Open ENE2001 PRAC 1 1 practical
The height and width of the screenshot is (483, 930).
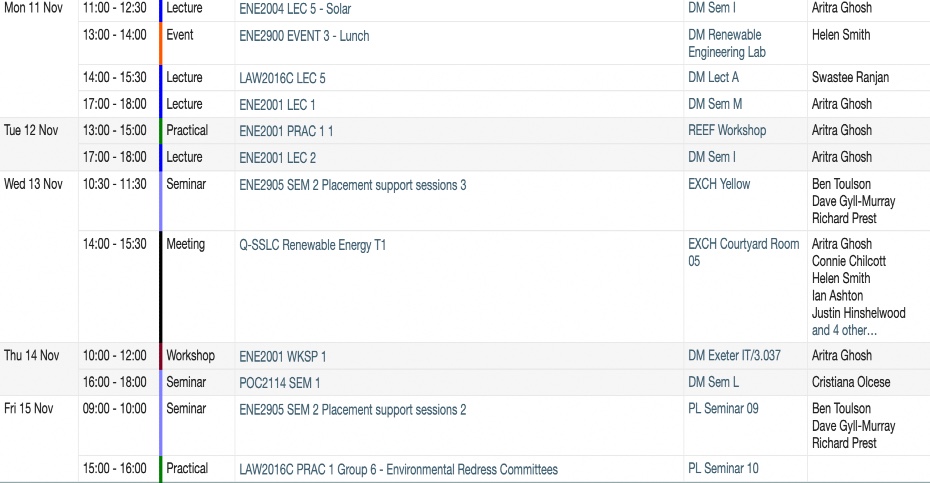coord(286,131)
